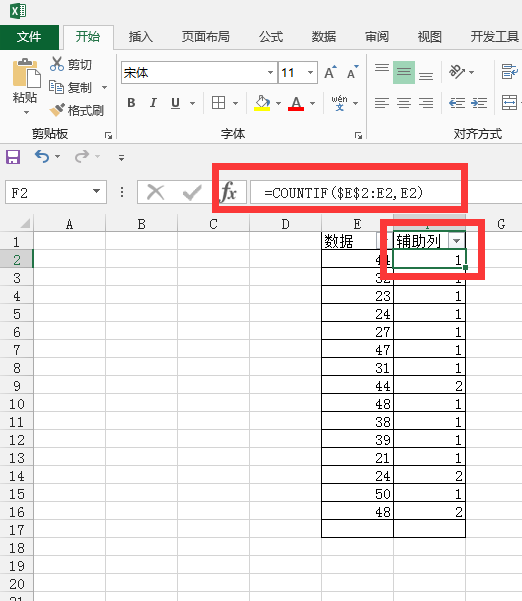Image resolution: width=522 pixels, height=601 pixels.
Task: Open the 辅助列 filter dropdown
Action: pyautogui.click(x=456, y=241)
